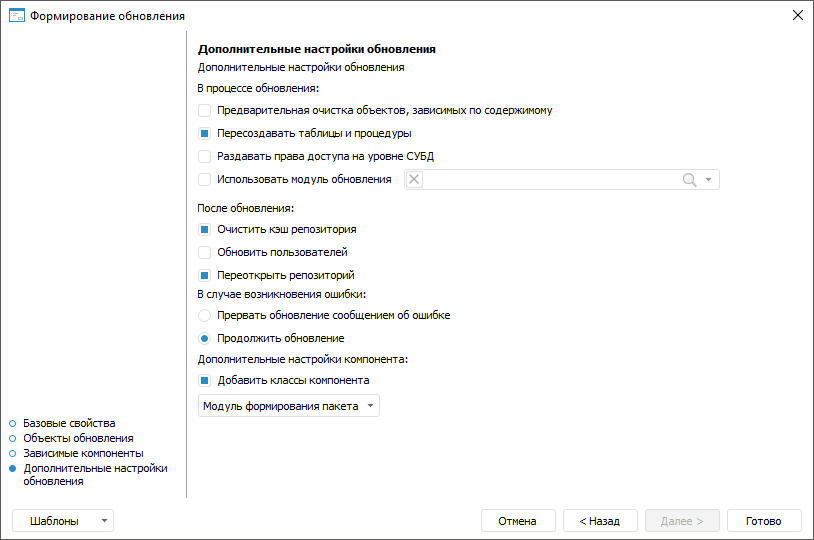Screen dimensions: 814x540
Task: Check 'Использовать модуль обновления' option
Action: [x=204, y=180]
